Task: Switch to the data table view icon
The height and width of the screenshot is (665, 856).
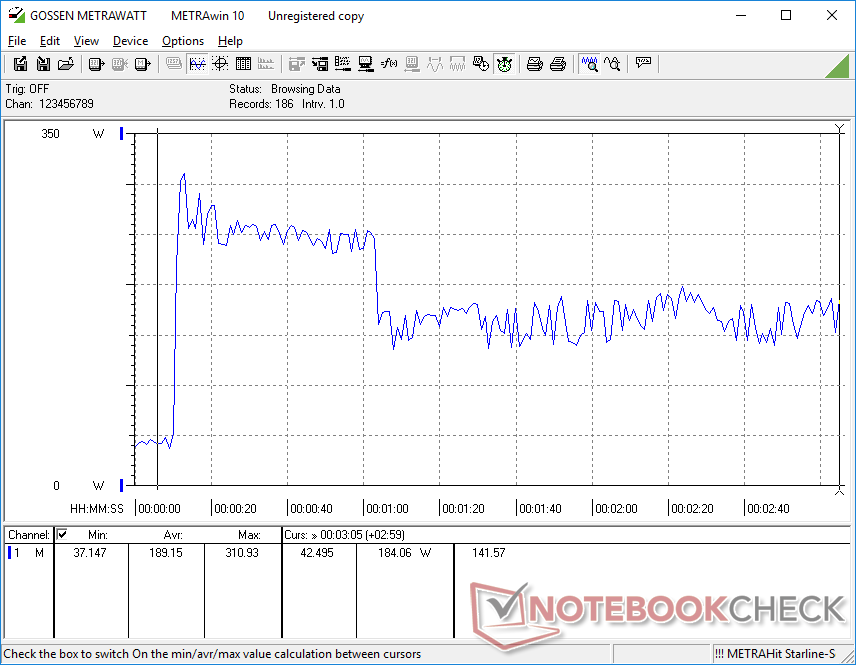Action: 243,64
